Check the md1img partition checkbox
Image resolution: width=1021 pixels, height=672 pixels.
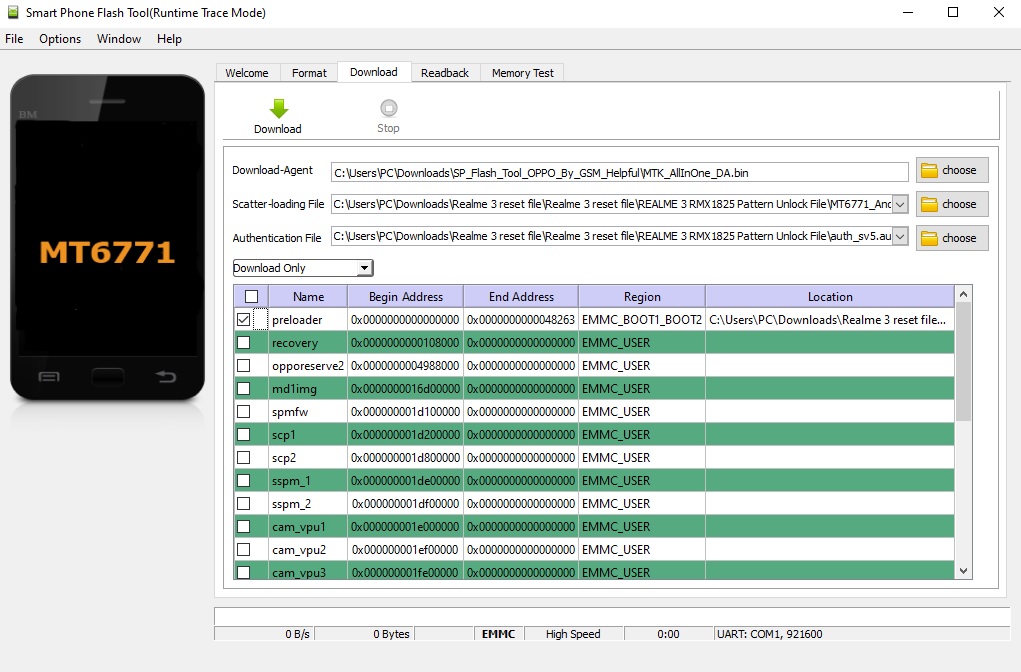244,389
